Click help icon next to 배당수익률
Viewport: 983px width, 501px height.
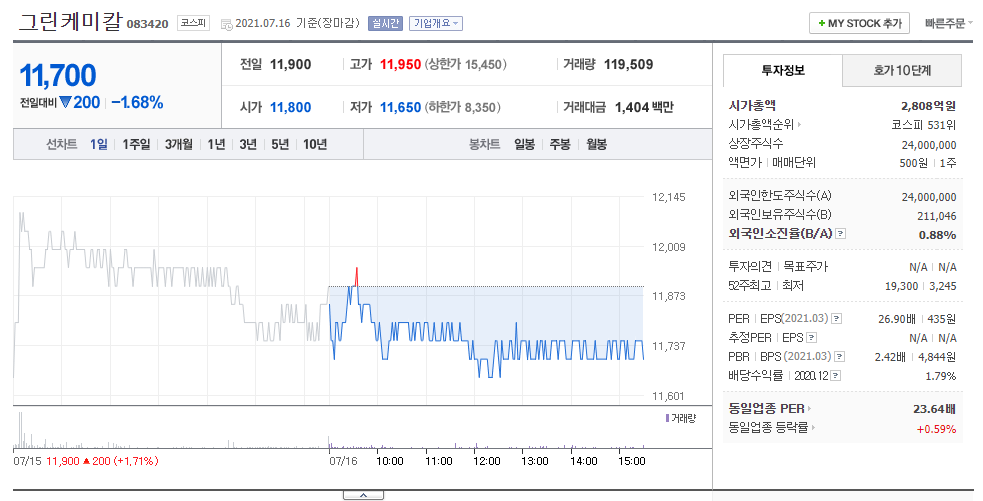(835, 376)
